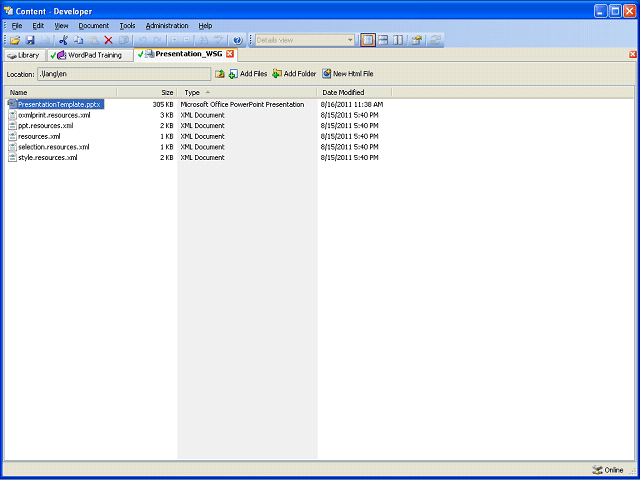The image size is (640, 480).
Task: Click the Add Files button
Action: pyautogui.click(x=248, y=74)
